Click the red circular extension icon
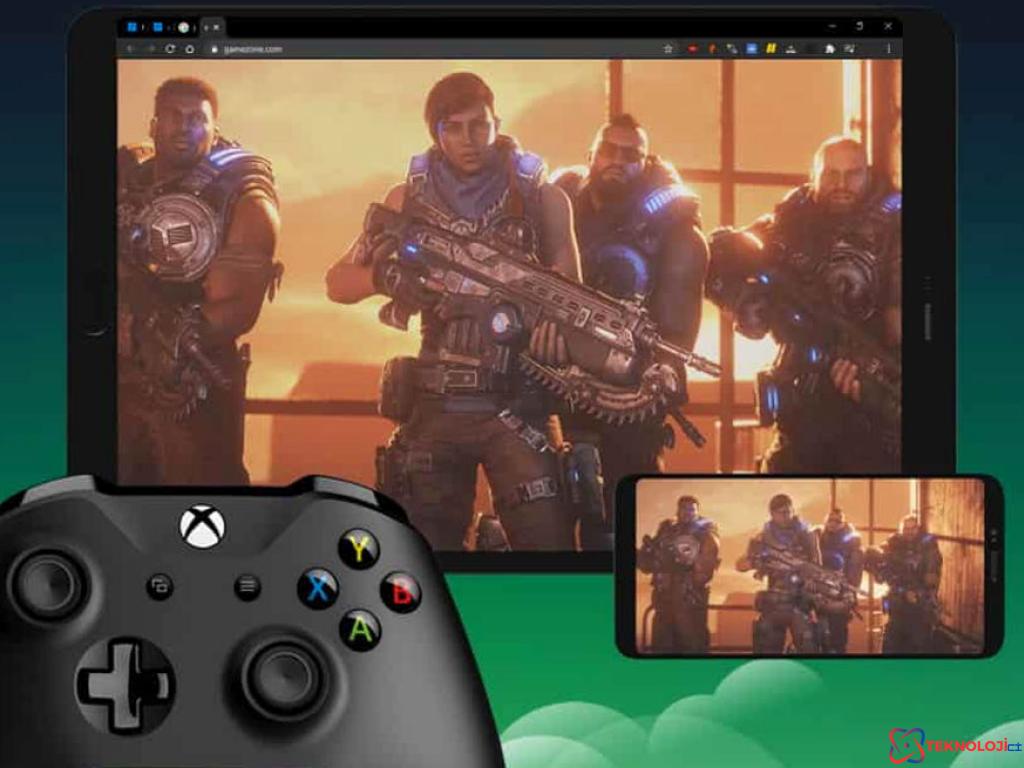 click(x=694, y=48)
